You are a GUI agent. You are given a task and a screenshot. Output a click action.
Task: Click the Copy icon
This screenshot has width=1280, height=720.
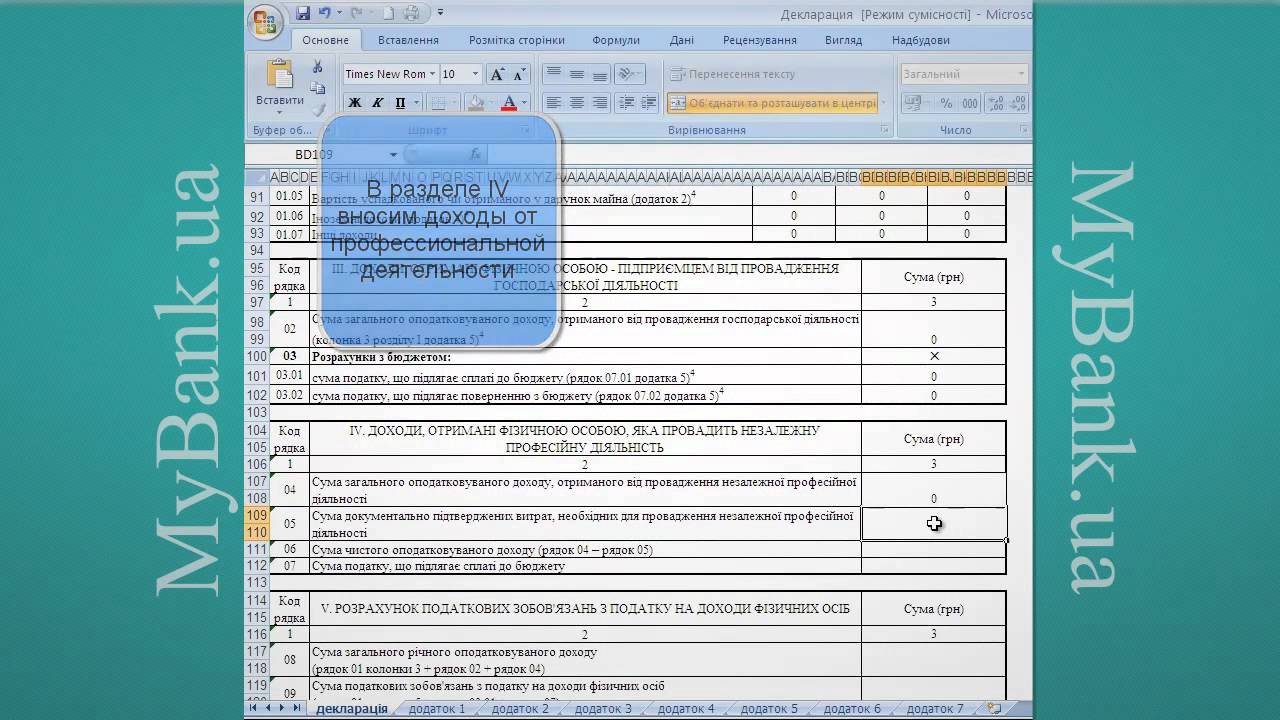click(x=318, y=88)
